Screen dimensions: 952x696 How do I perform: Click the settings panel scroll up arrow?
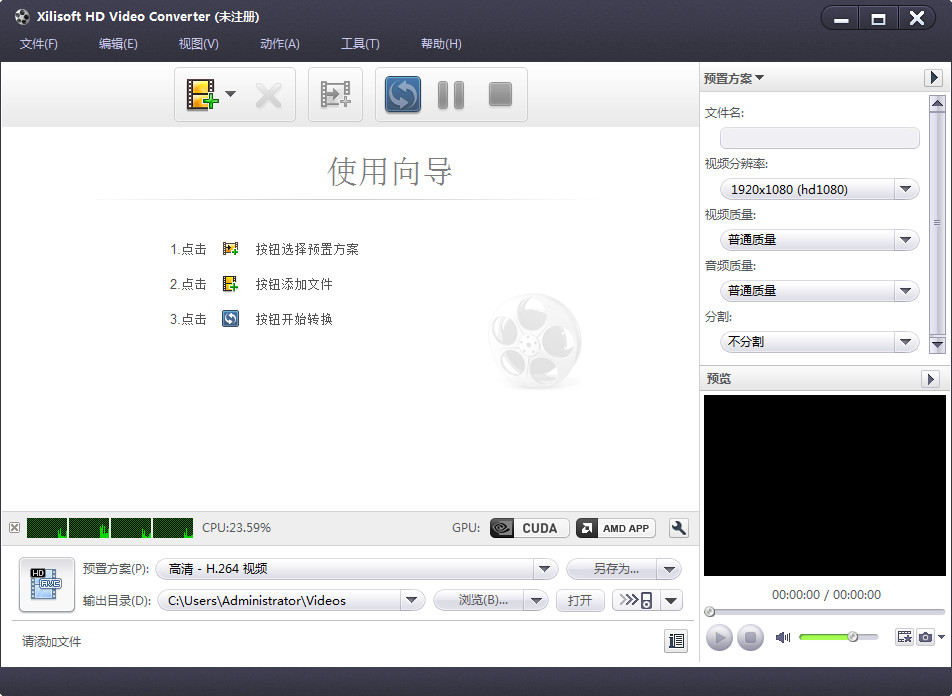[937, 104]
